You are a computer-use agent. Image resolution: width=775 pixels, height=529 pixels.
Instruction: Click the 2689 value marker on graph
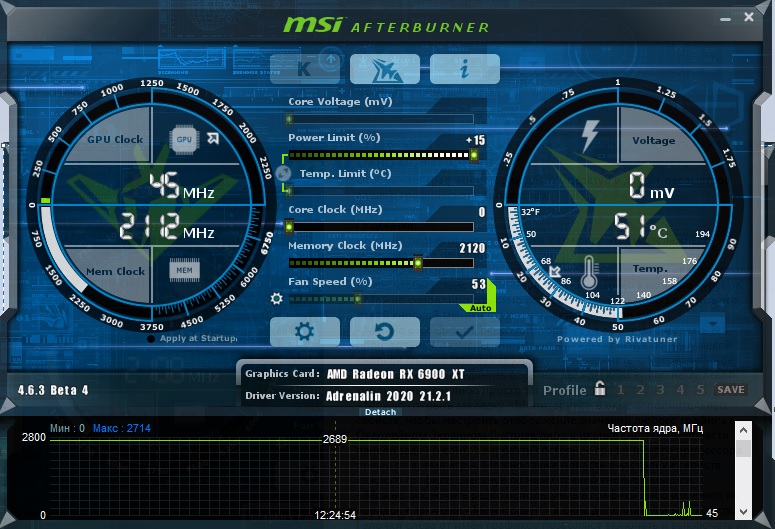(x=335, y=439)
